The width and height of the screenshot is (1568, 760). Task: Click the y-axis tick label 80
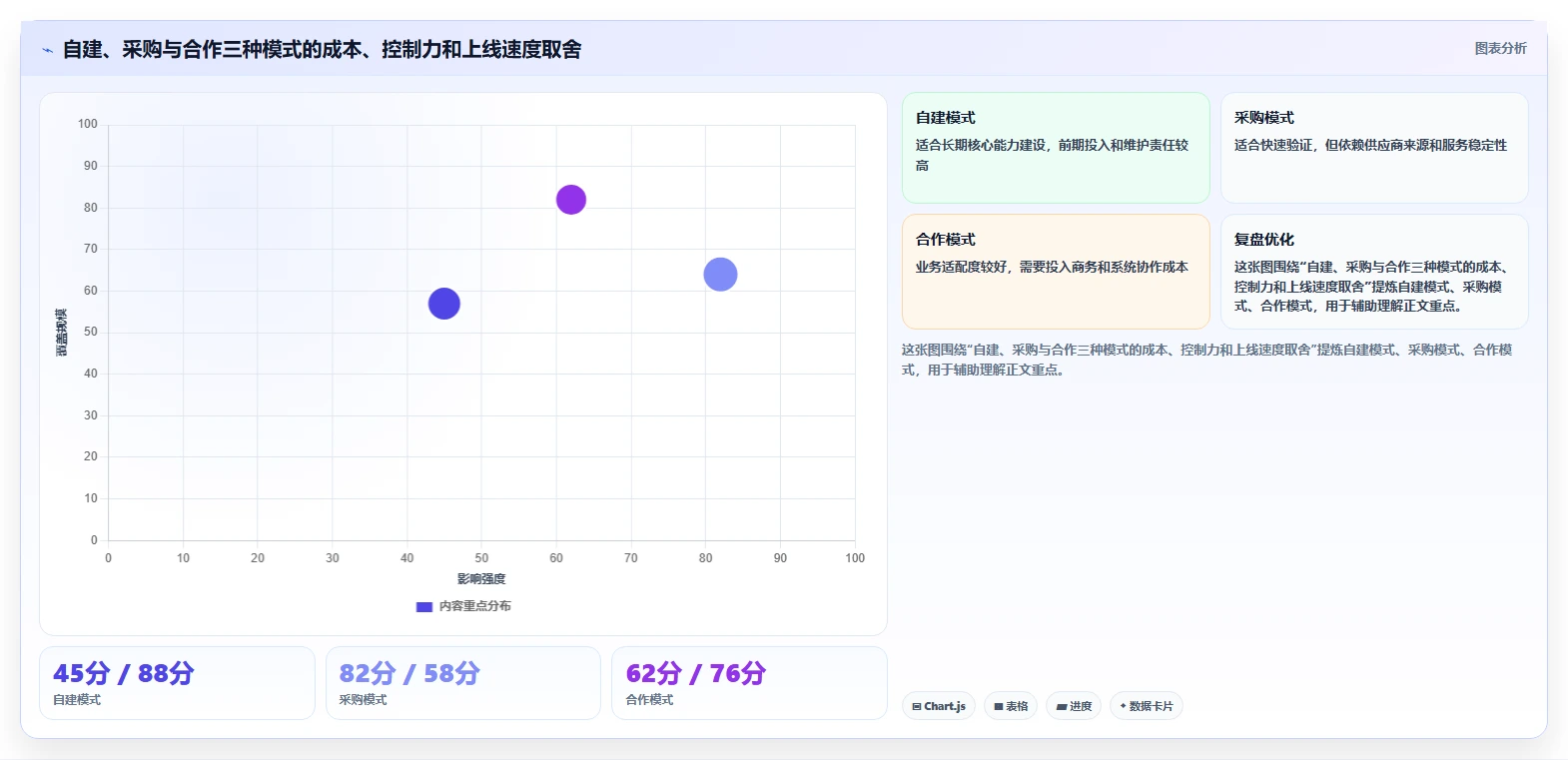click(x=91, y=208)
